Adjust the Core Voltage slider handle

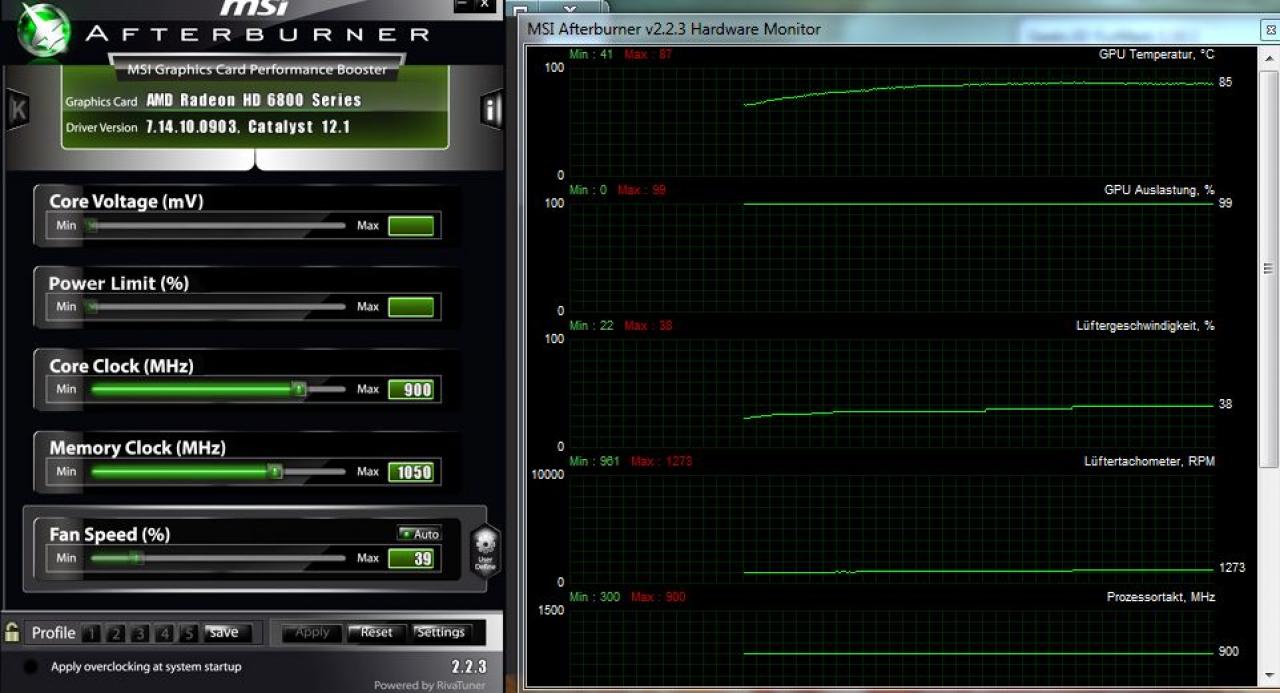(91, 226)
